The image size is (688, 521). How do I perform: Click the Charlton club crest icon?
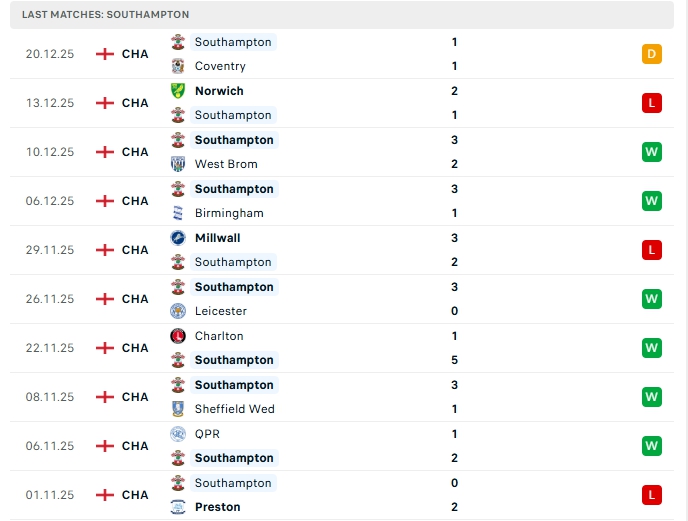[178, 336]
